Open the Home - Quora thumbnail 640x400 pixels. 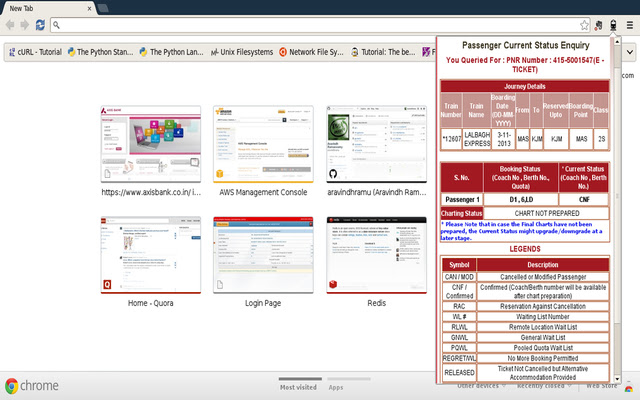pyautogui.click(x=151, y=255)
